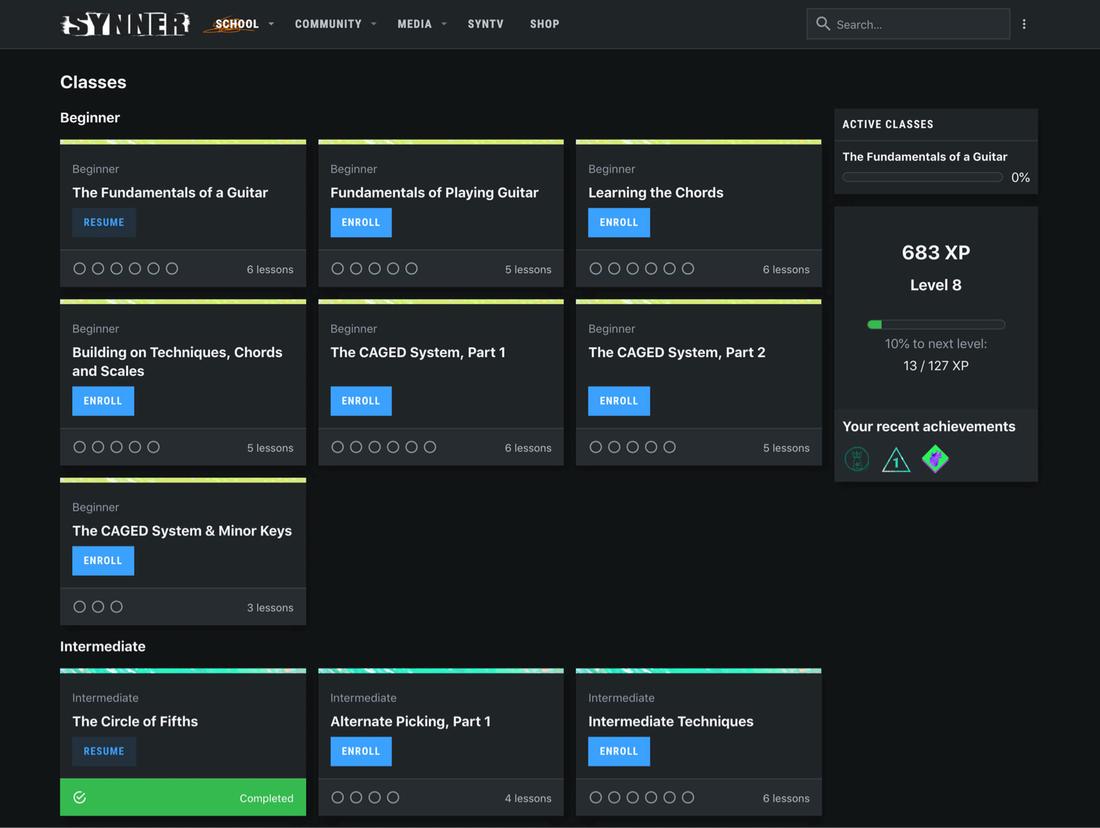Expand the MEDIA dropdown menu
This screenshot has height=828, width=1100.
tap(414, 23)
